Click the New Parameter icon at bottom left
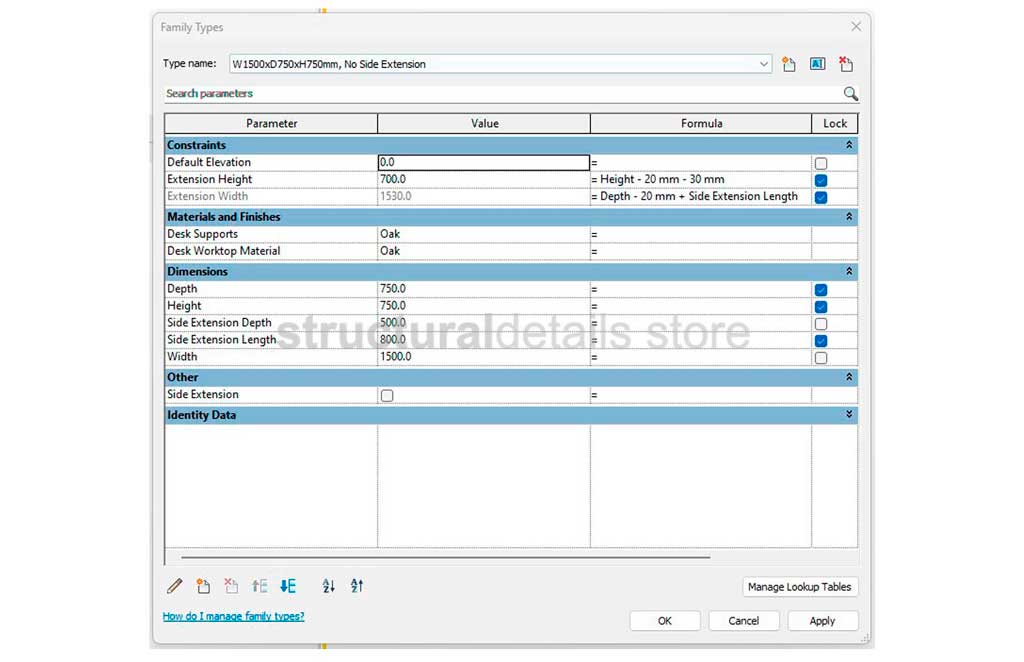 click(203, 586)
